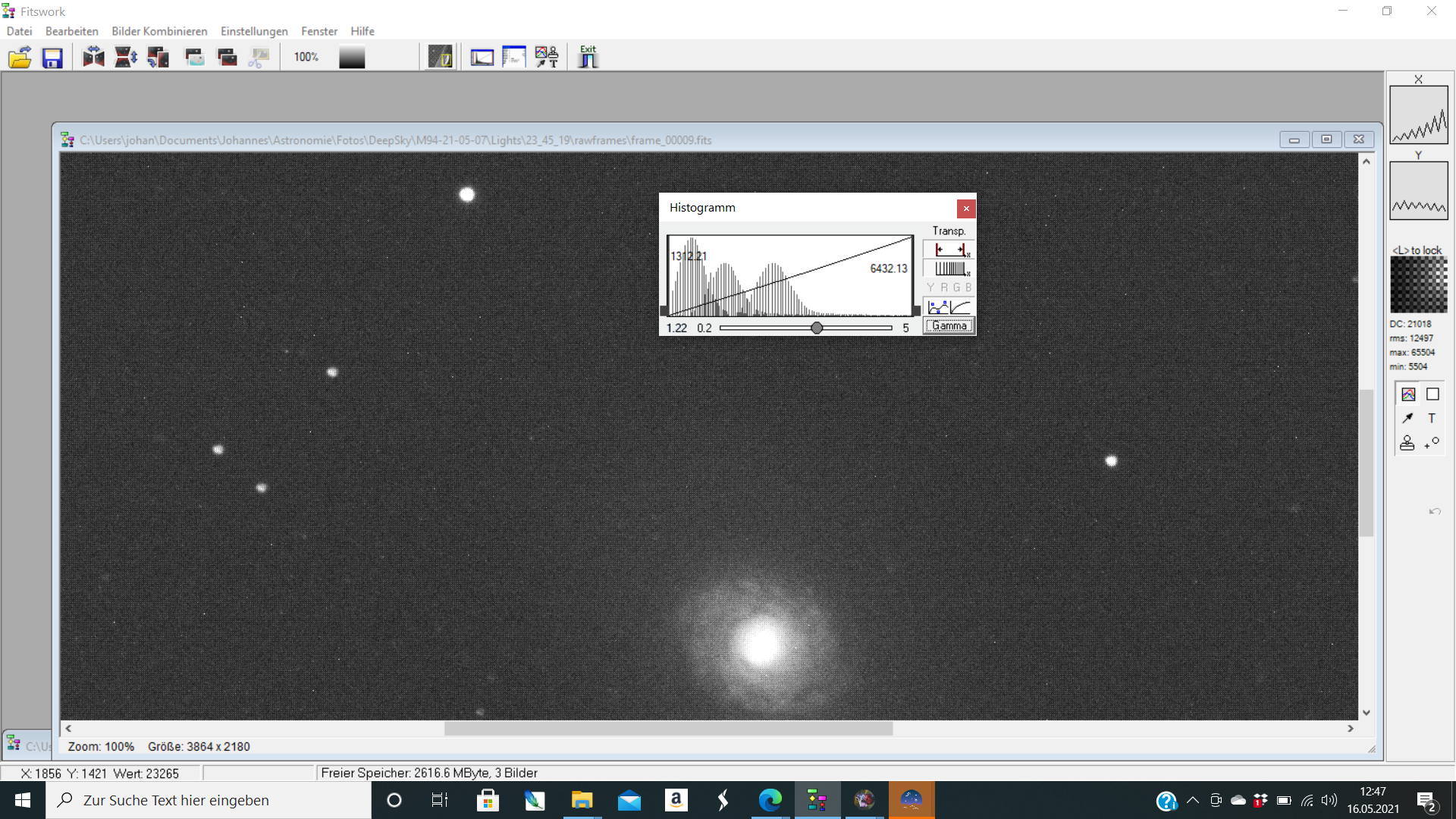This screenshot has width=1456, height=819.
Task: Select the text T tool
Action: click(1432, 418)
